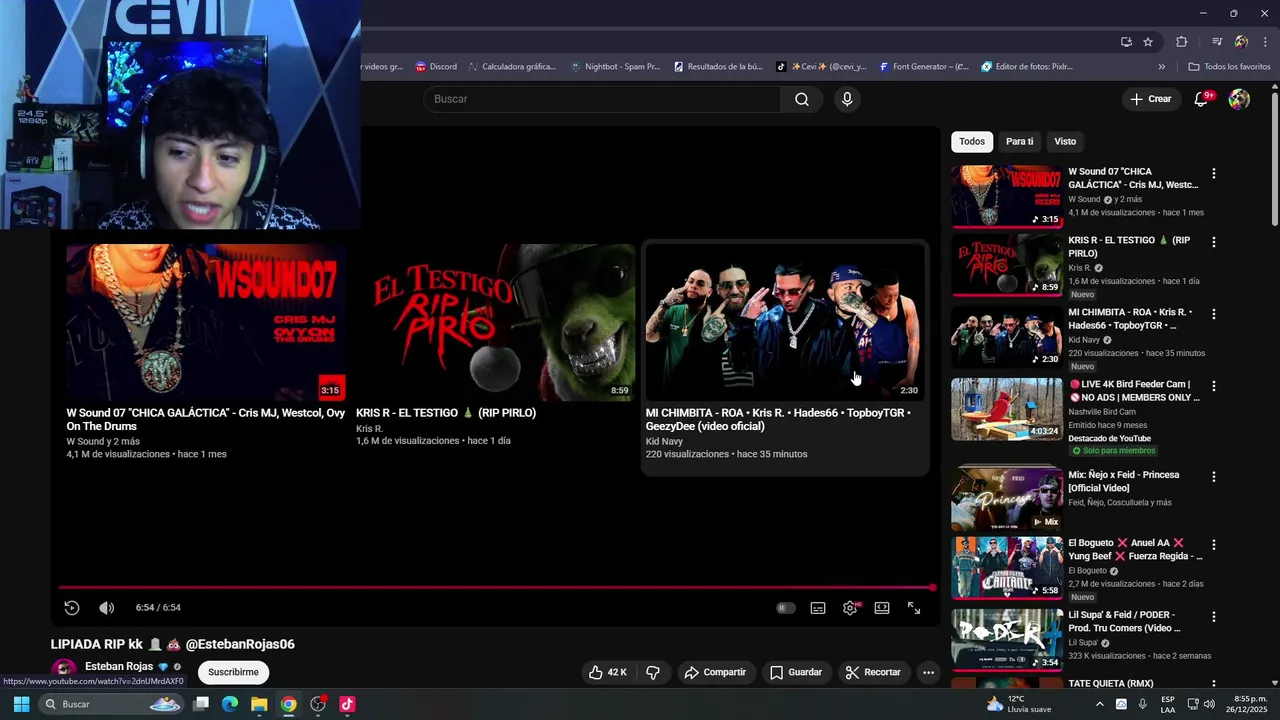1280x720 pixels.
Task: Click the red video progress bar
Action: coord(495,588)
